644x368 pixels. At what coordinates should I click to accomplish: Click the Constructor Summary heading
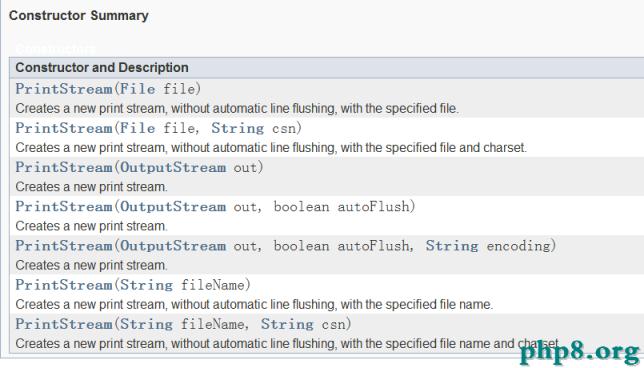point(78,16)
